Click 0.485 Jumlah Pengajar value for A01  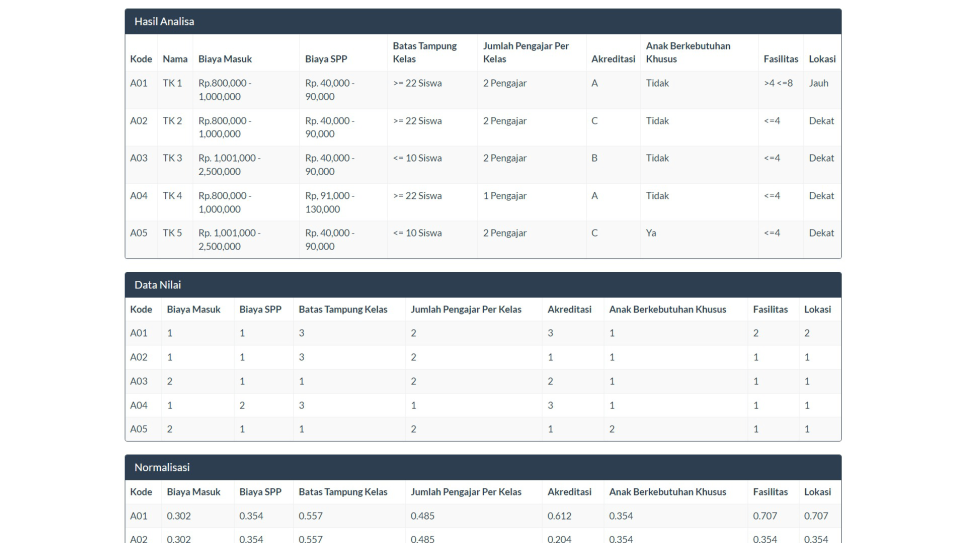coord(423,516)
